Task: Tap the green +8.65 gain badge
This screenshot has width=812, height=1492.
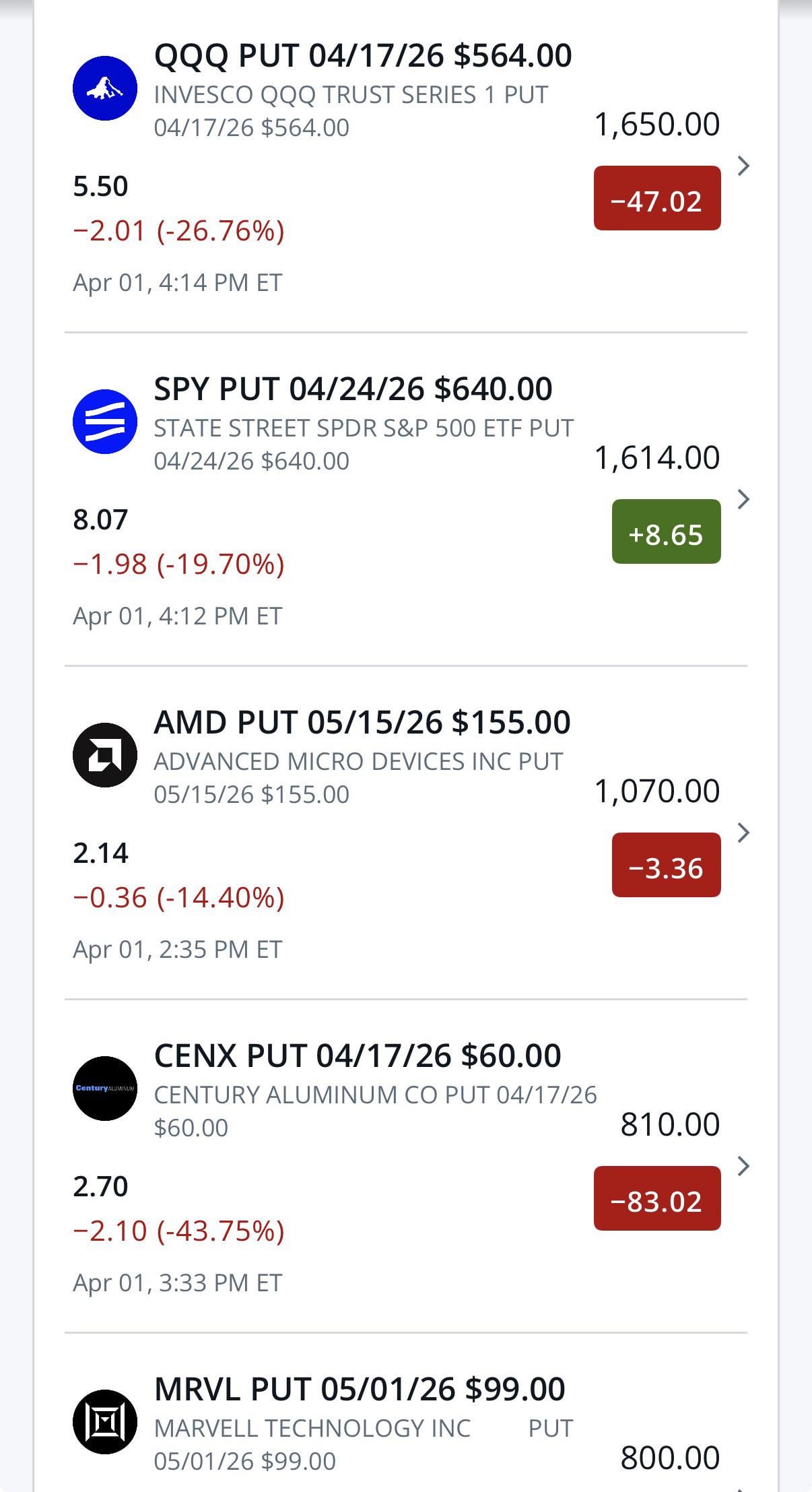Action: 666,532
